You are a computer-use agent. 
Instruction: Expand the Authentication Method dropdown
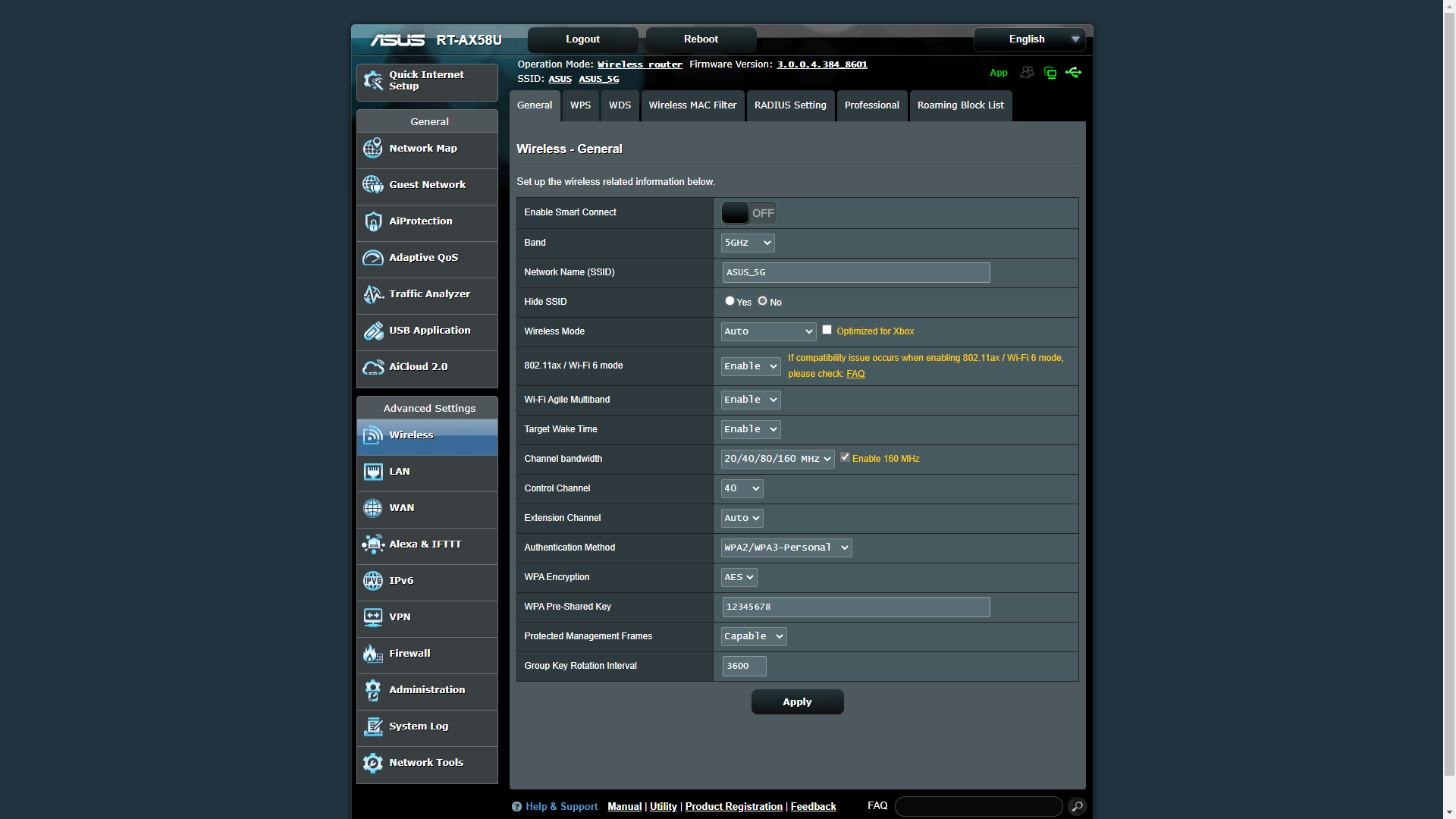(786, 548)
